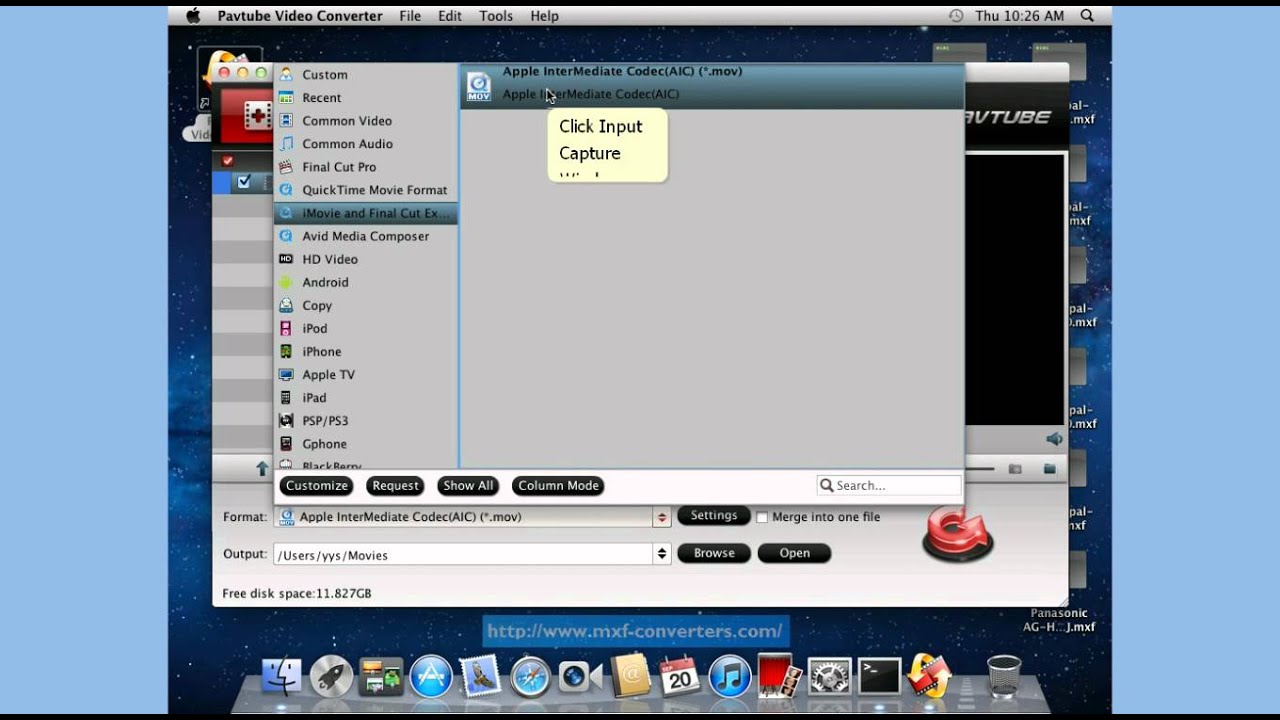Open the File menu
This screenshot has height=720, width=1280.
pos(410,16)
